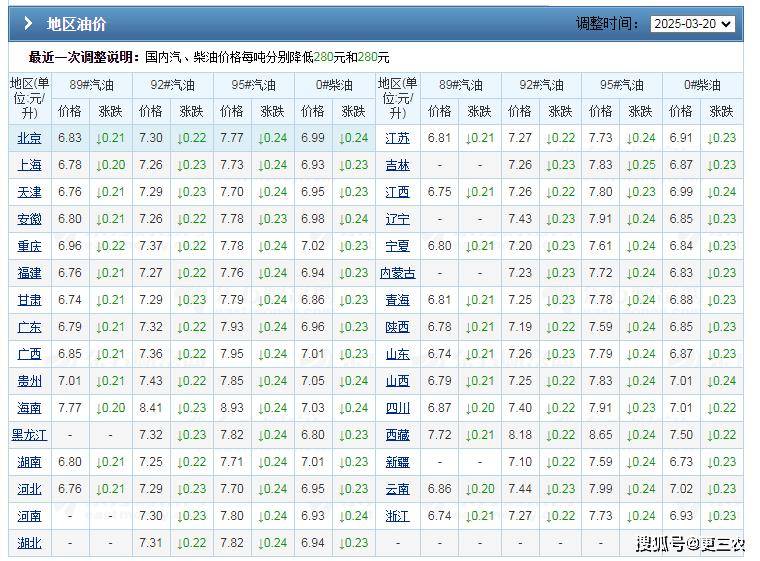Open the 四川 region link
This screenshot has width=760, height=561.
pyautogui.click(x=397, y=408)
